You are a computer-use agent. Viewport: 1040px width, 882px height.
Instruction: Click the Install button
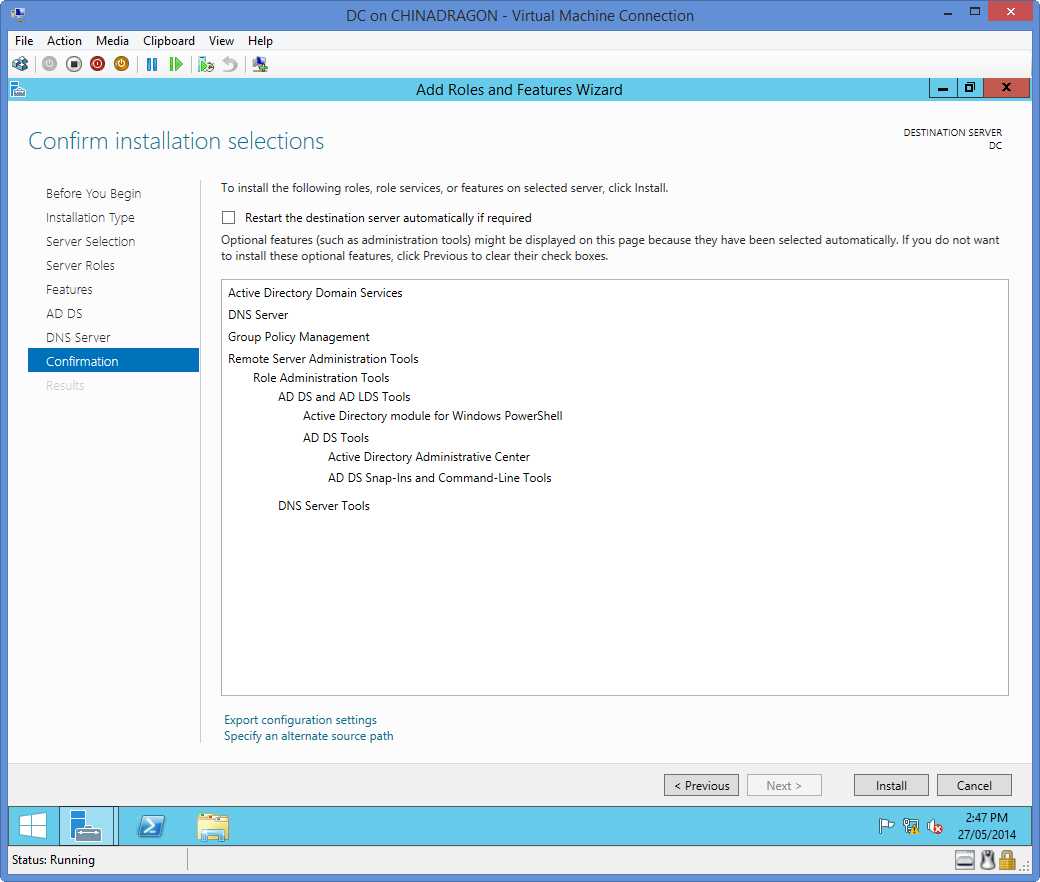(891, 785)
